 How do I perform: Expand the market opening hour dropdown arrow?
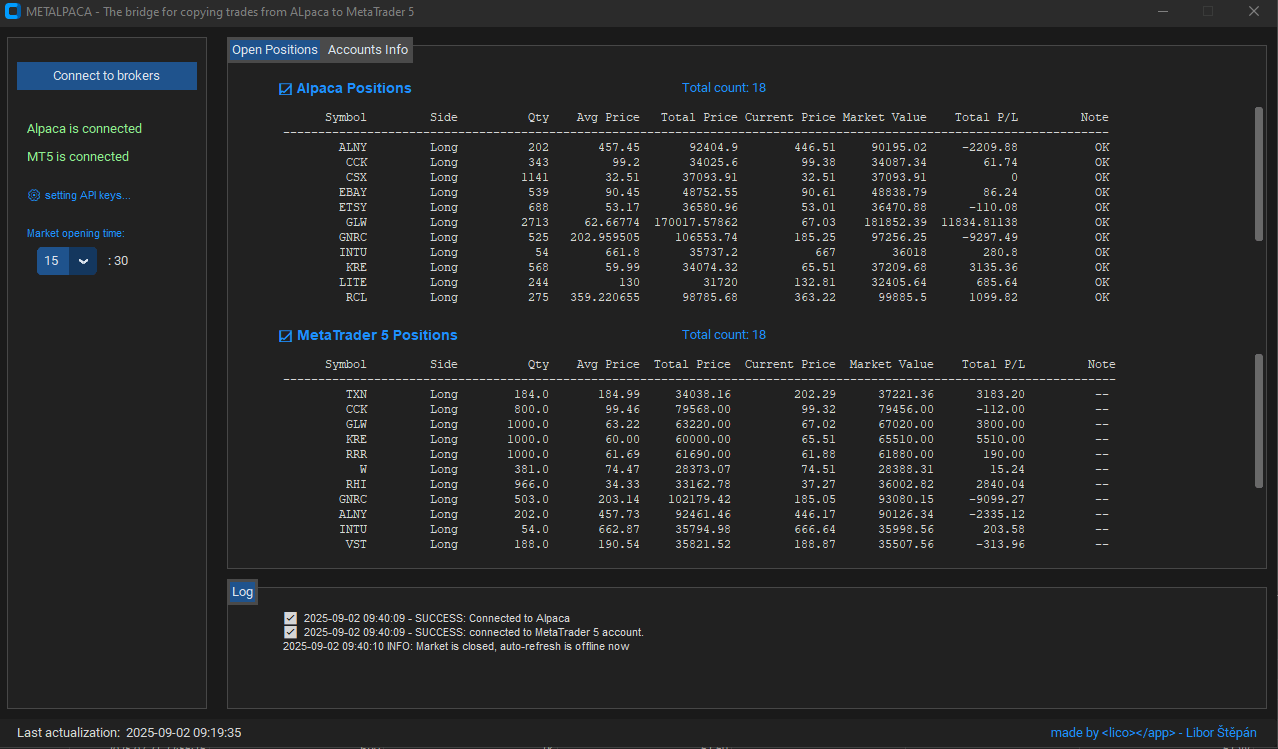(83, 261)
